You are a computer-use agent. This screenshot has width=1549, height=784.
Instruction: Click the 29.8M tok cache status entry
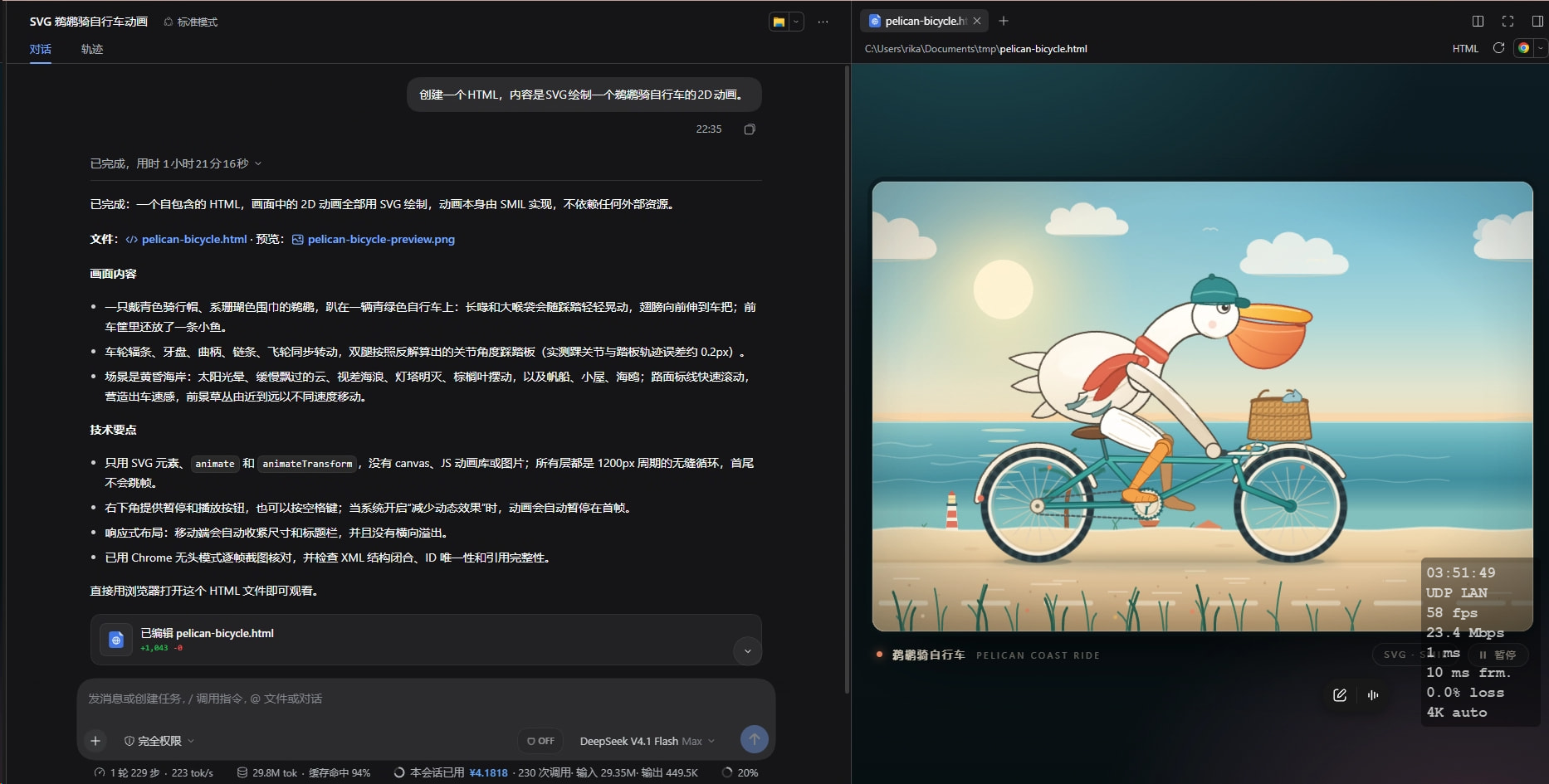303,772
